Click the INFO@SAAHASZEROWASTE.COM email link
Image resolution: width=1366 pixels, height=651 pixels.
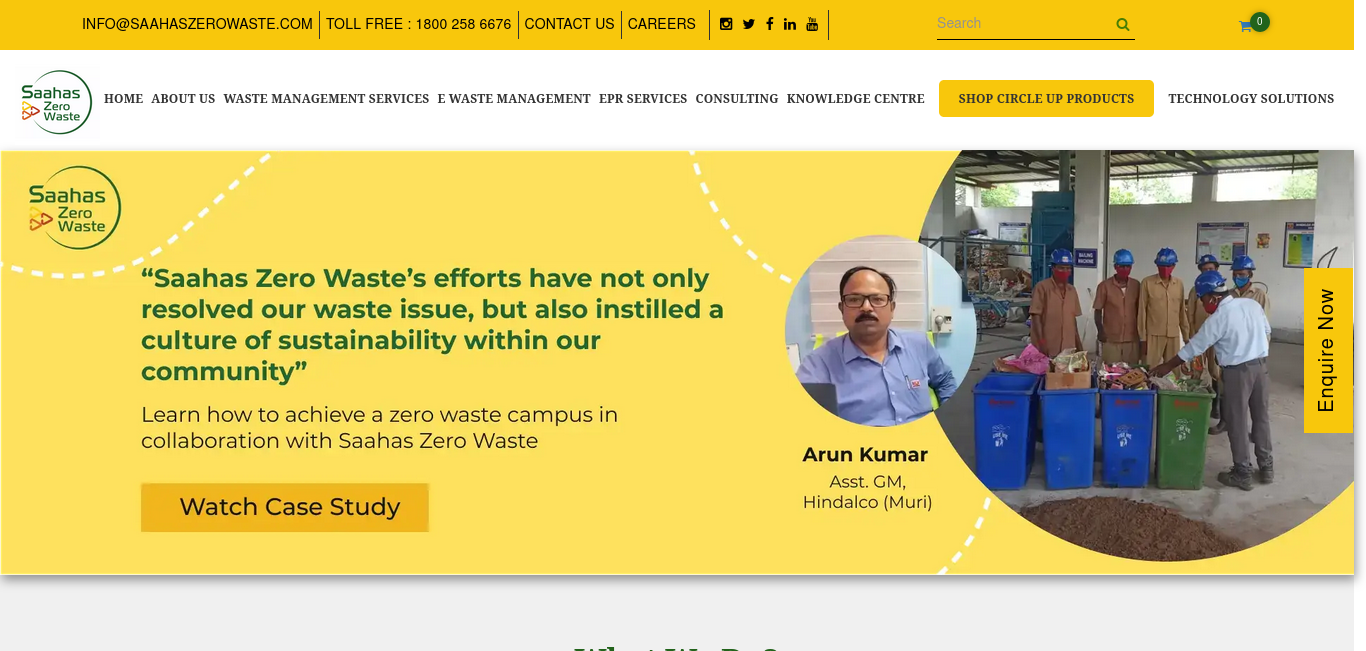click(197, 24)
